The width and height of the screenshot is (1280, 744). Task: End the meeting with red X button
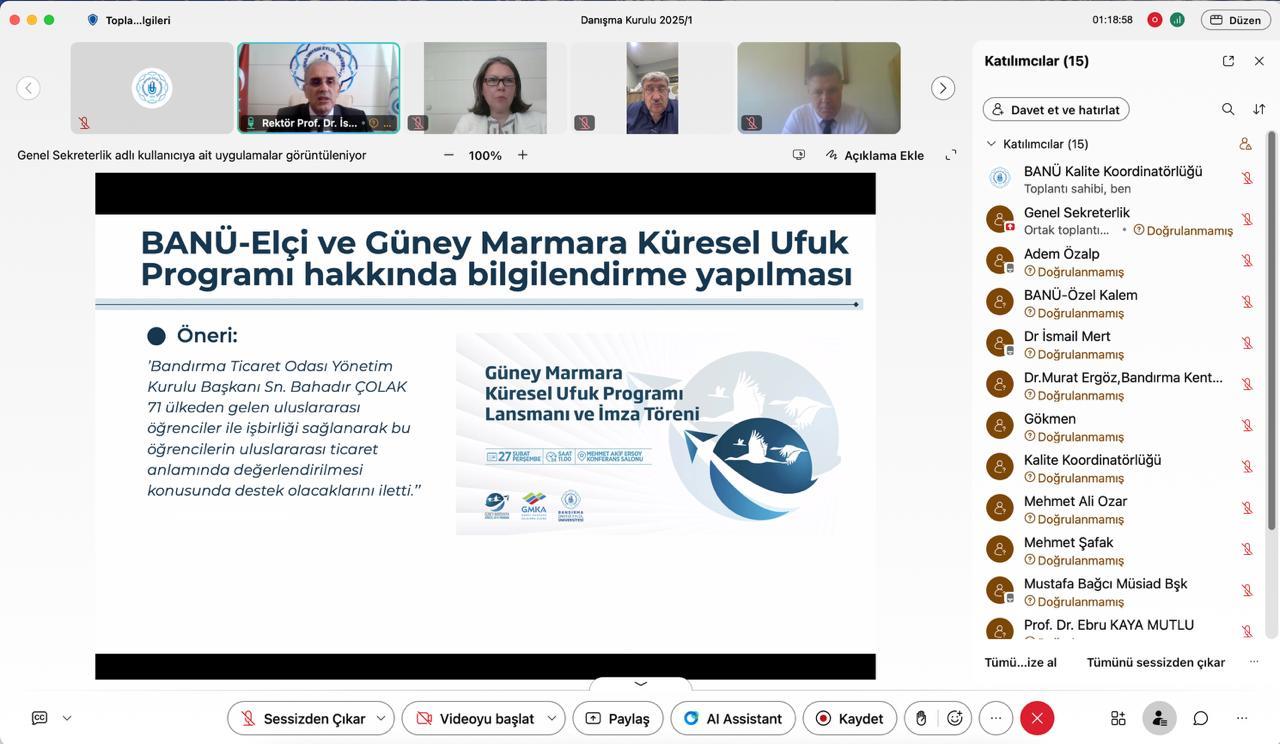pyautogui.click(x=1037, y=718)
